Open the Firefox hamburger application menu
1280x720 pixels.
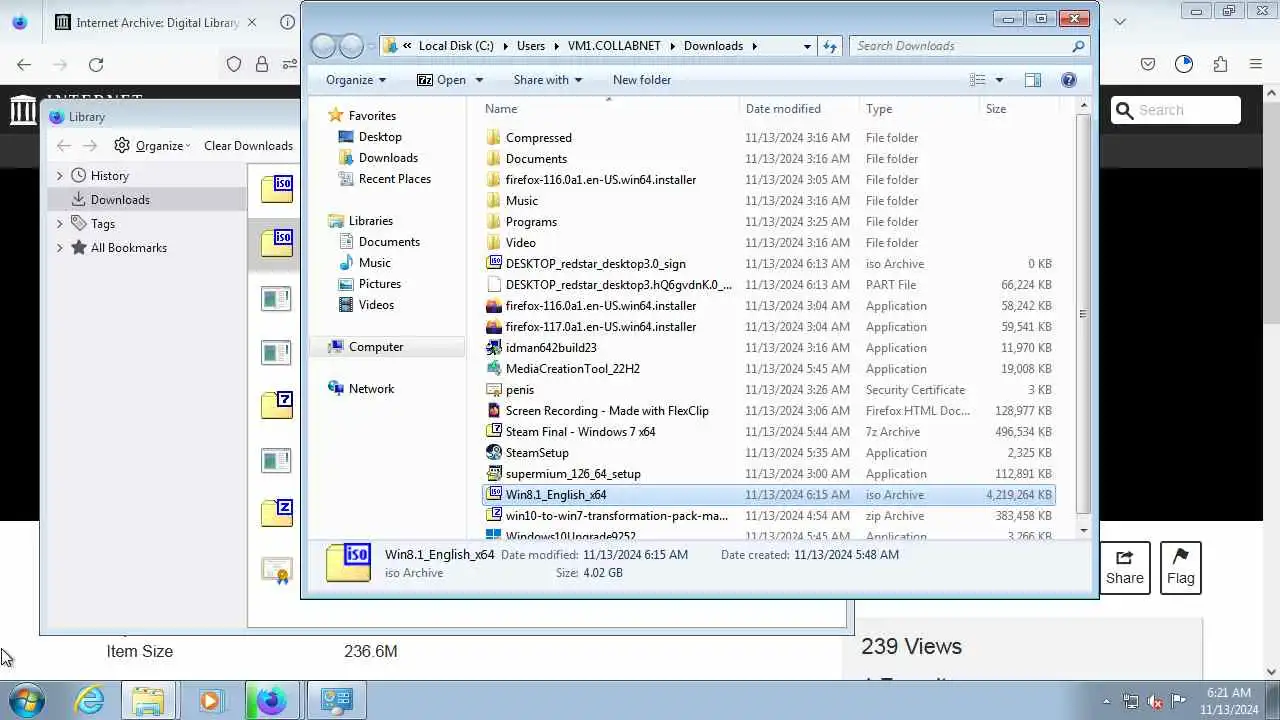(1256, 64)
